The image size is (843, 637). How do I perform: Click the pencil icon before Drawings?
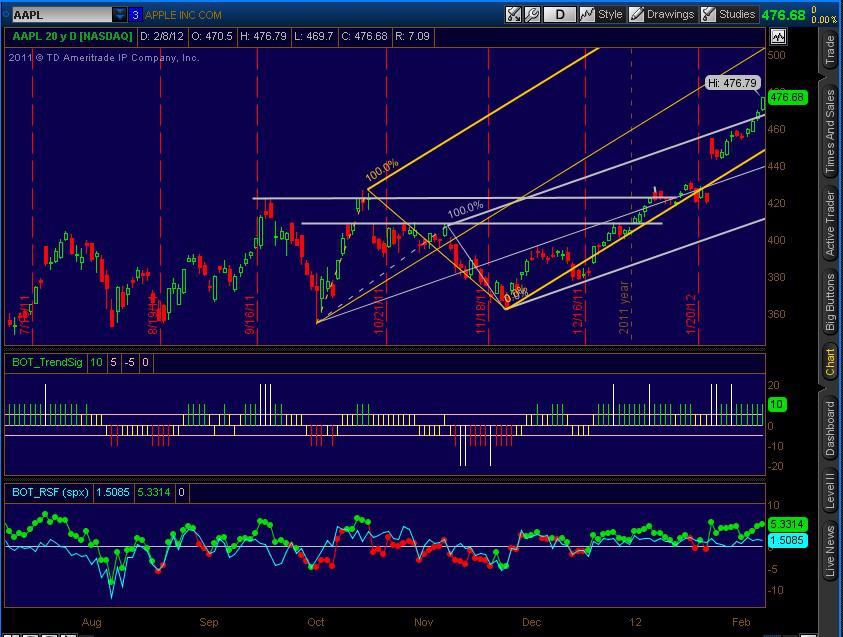pyautogui.click(x=637, y=15)
